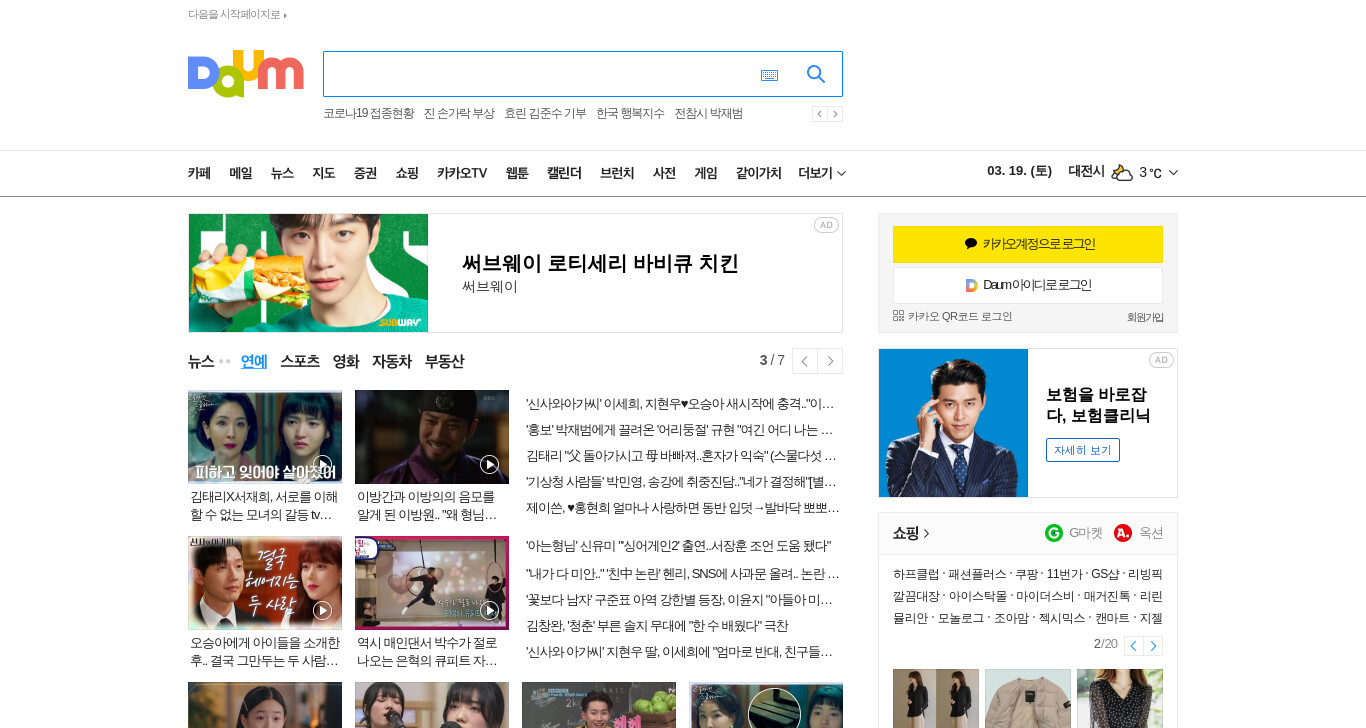The height and width of the screenshot is (728, 1366).
Task: Click 다음을 시작페이지로 link
Action: (x=237, y=15)
